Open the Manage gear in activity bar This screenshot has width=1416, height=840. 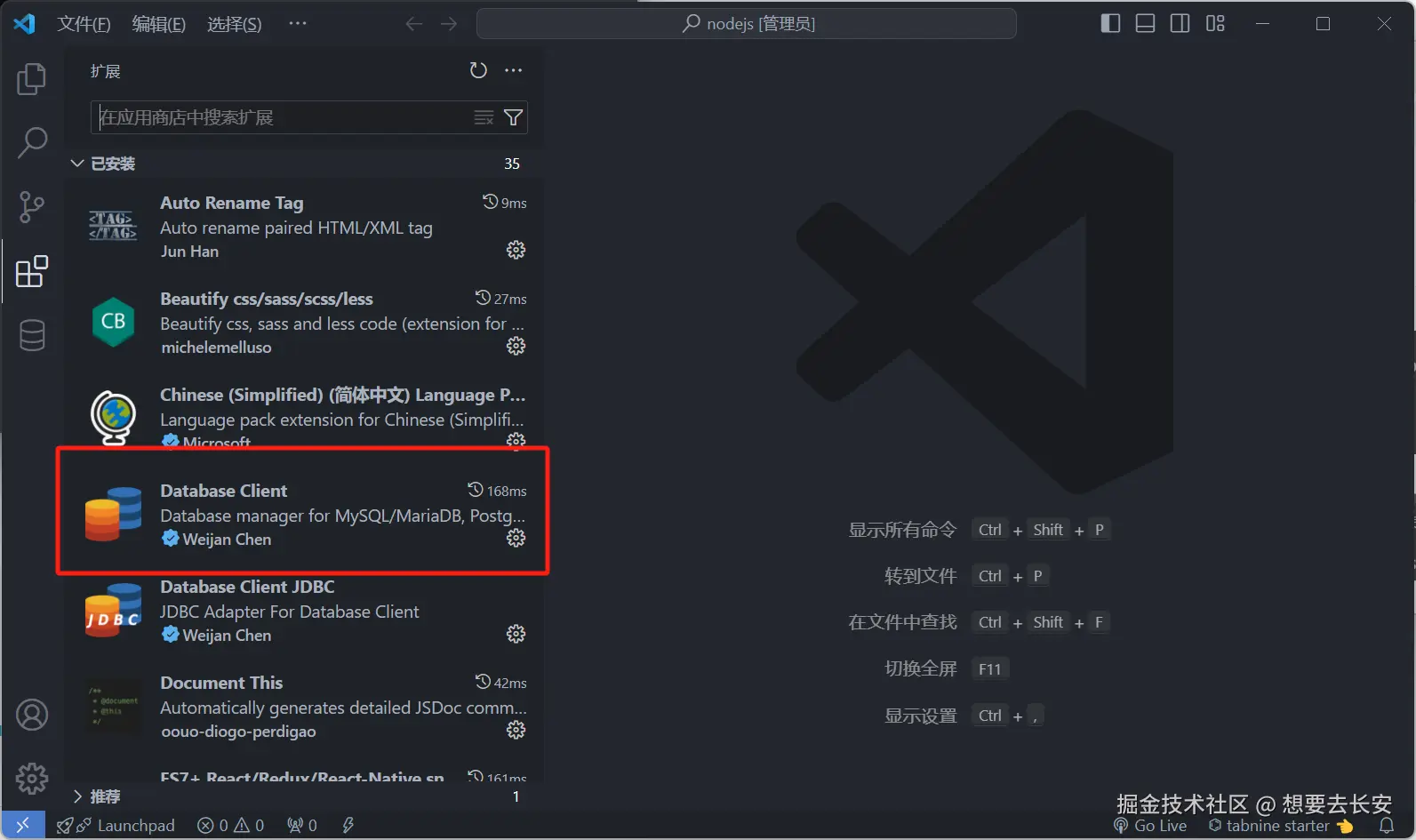pos(32,779)
